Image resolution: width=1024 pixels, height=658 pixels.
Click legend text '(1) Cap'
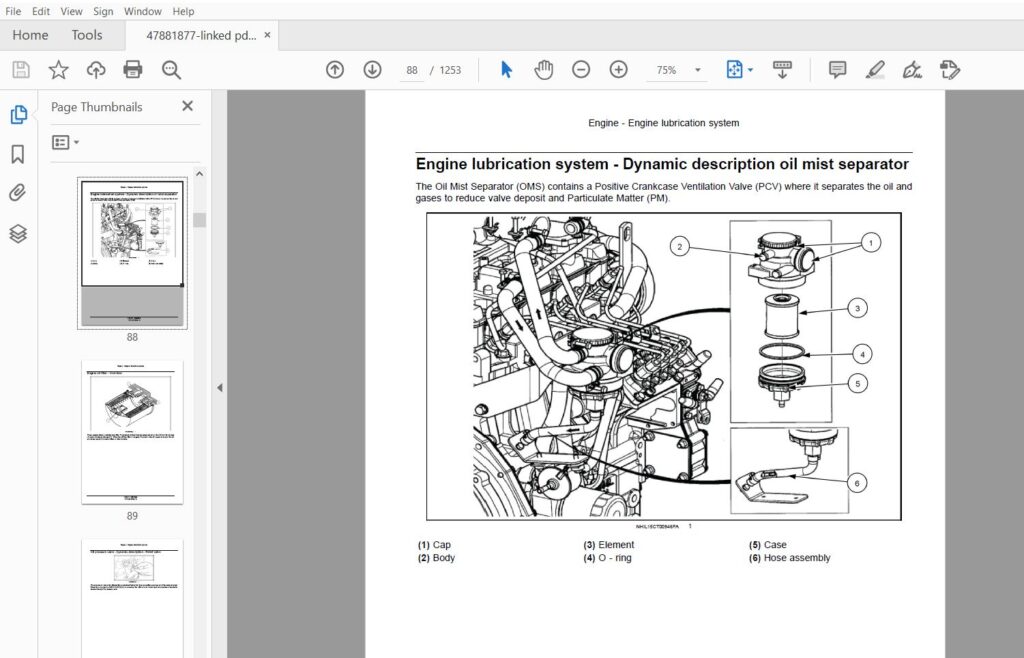click(x=434, y=544)
